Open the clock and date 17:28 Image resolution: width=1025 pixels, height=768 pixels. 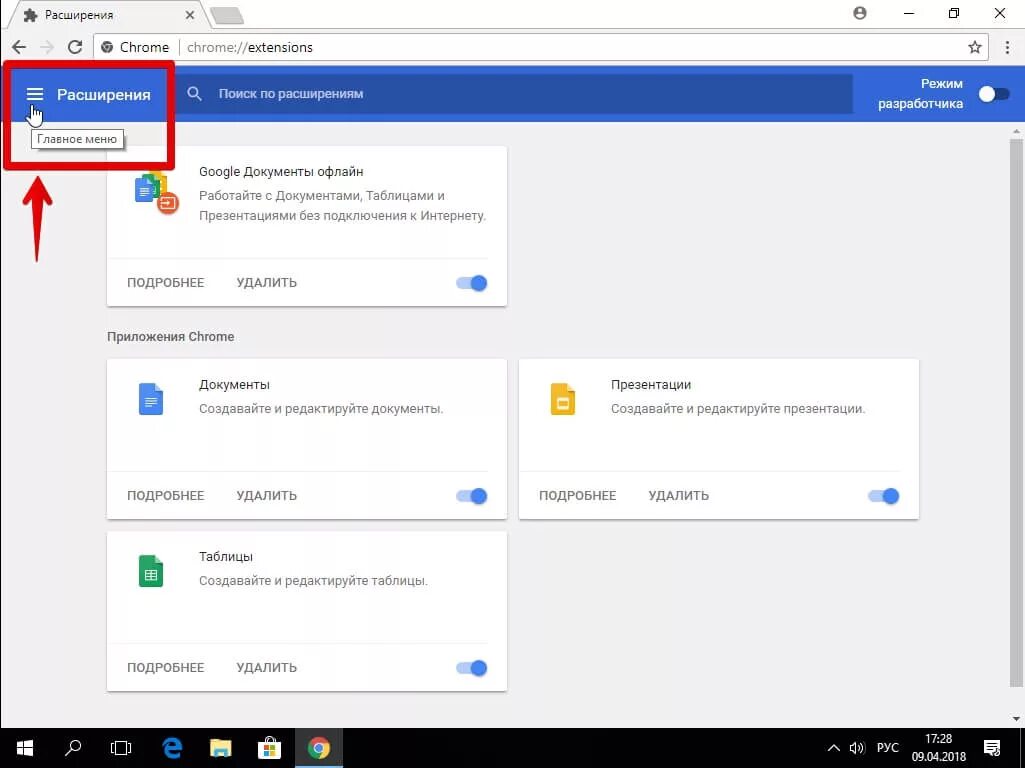point(939,748)
